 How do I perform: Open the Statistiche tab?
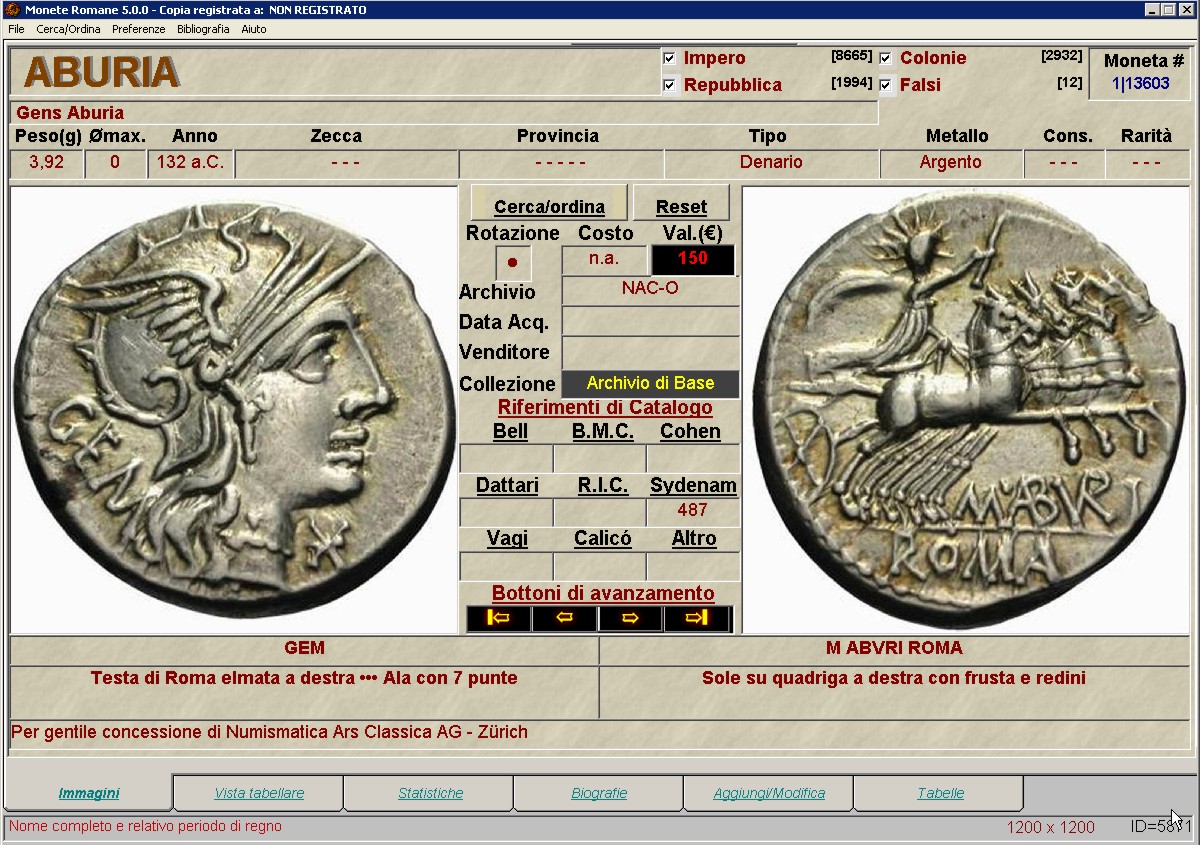coord(430,793)
